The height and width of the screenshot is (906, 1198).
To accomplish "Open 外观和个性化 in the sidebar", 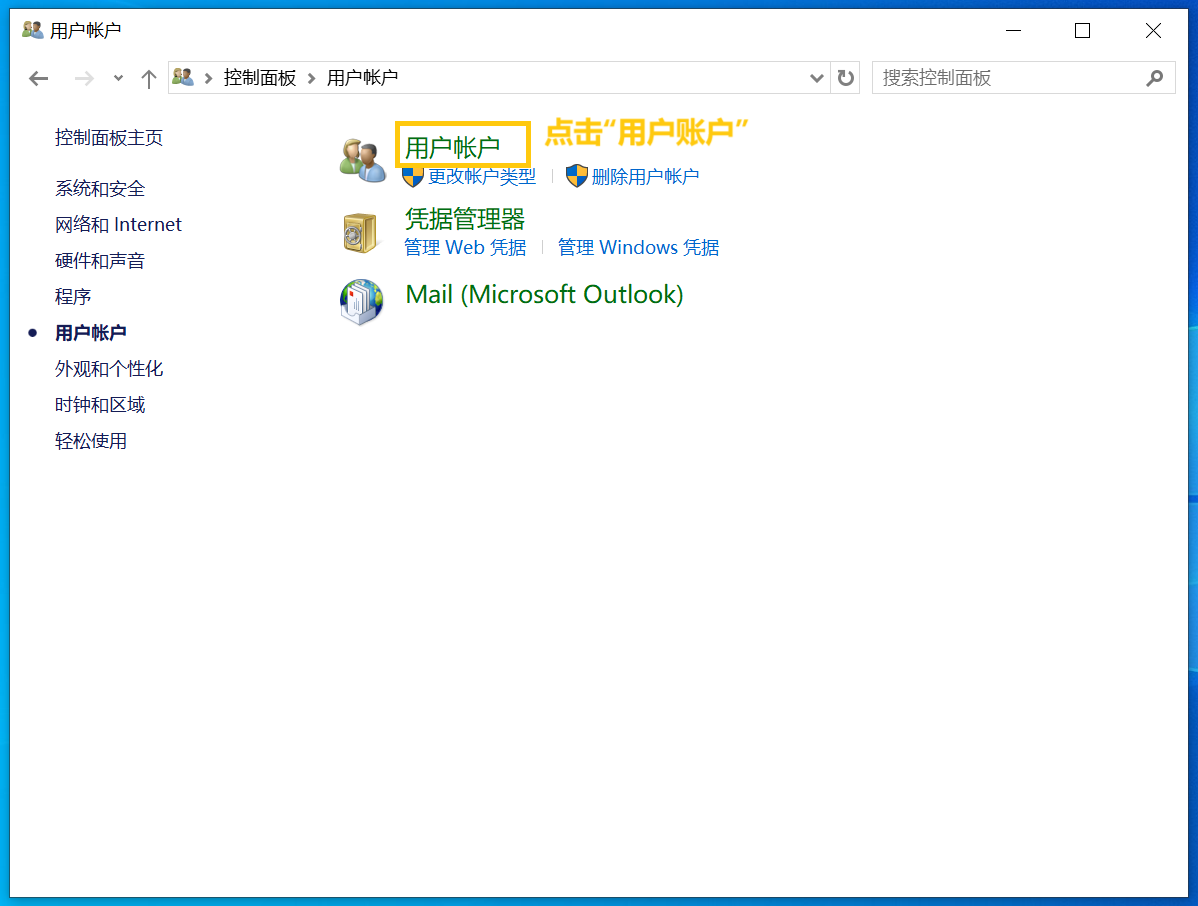I will [109, 369].
